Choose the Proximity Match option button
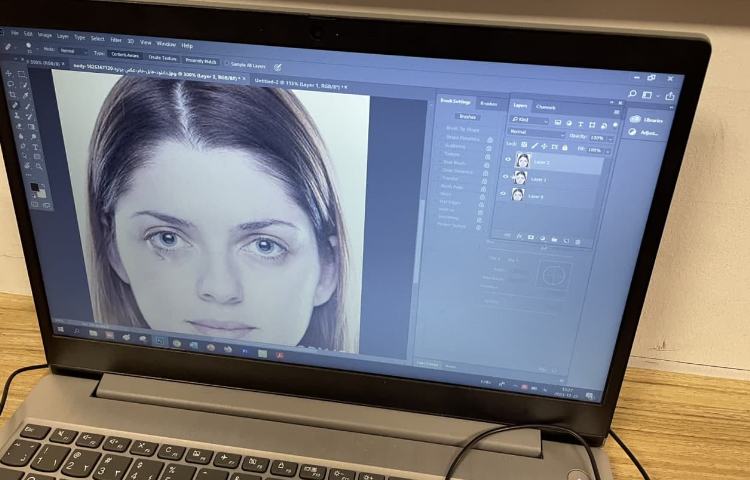Viewport: 750px width, 480px height. click(x=201, y=61)
